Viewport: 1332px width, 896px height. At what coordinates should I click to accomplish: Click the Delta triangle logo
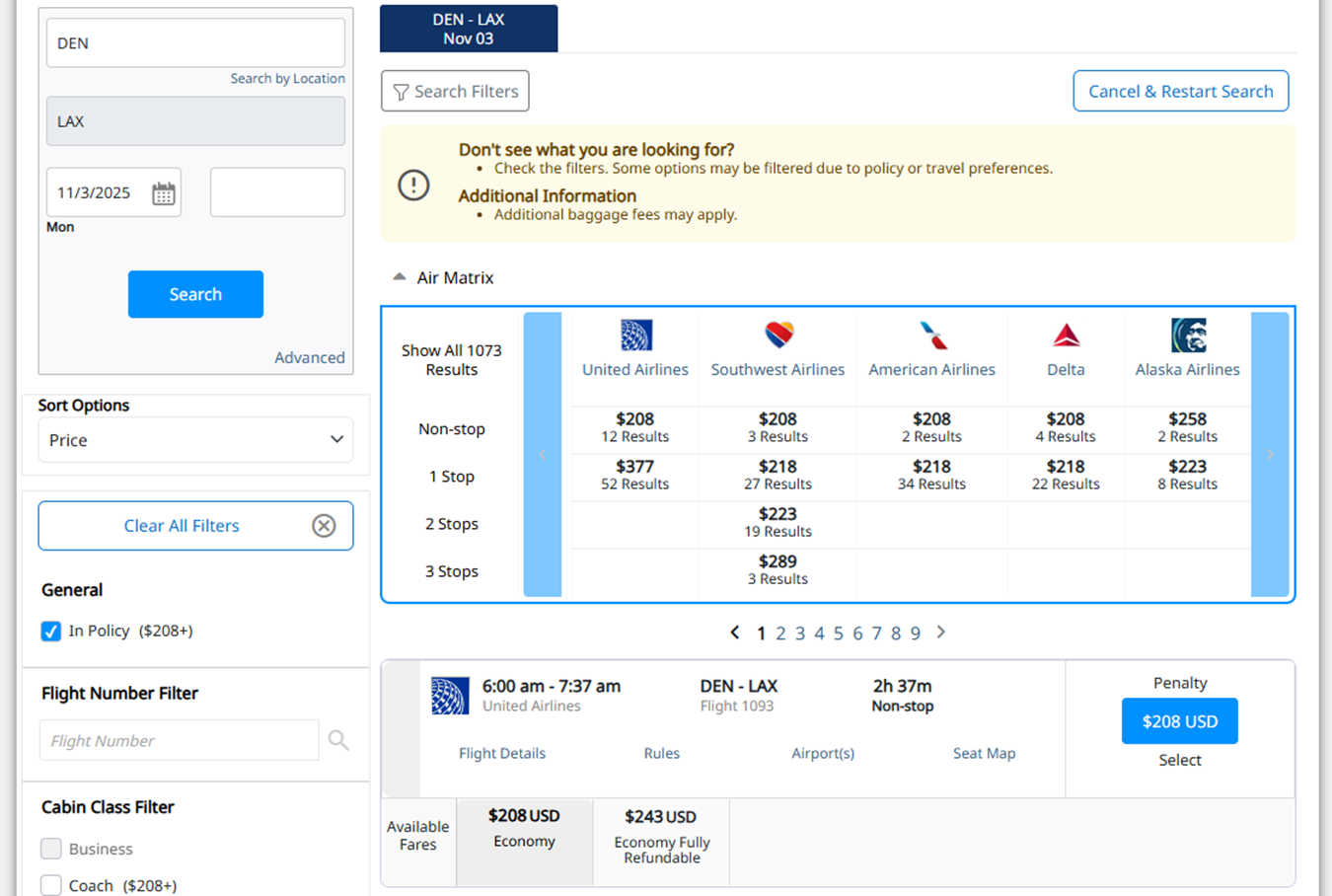point(1066,336)
